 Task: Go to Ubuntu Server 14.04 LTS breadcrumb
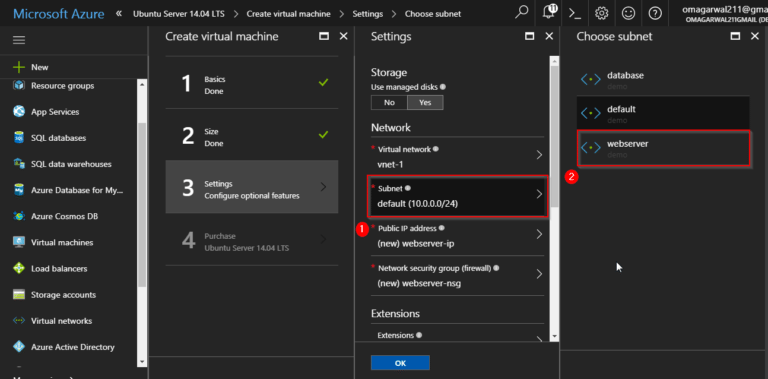pos(179,14)
